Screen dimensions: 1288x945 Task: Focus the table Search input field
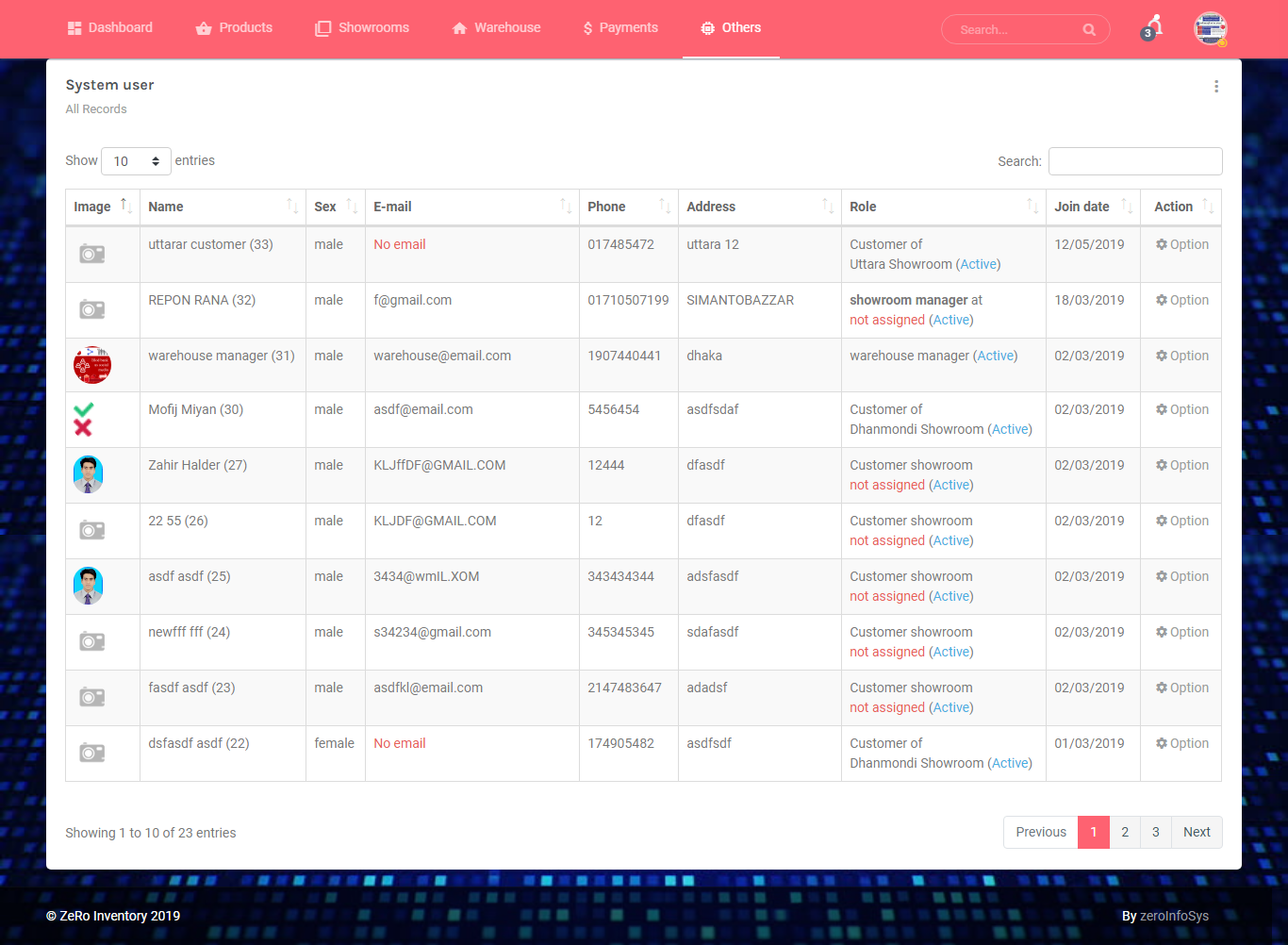coord(1135,161)
